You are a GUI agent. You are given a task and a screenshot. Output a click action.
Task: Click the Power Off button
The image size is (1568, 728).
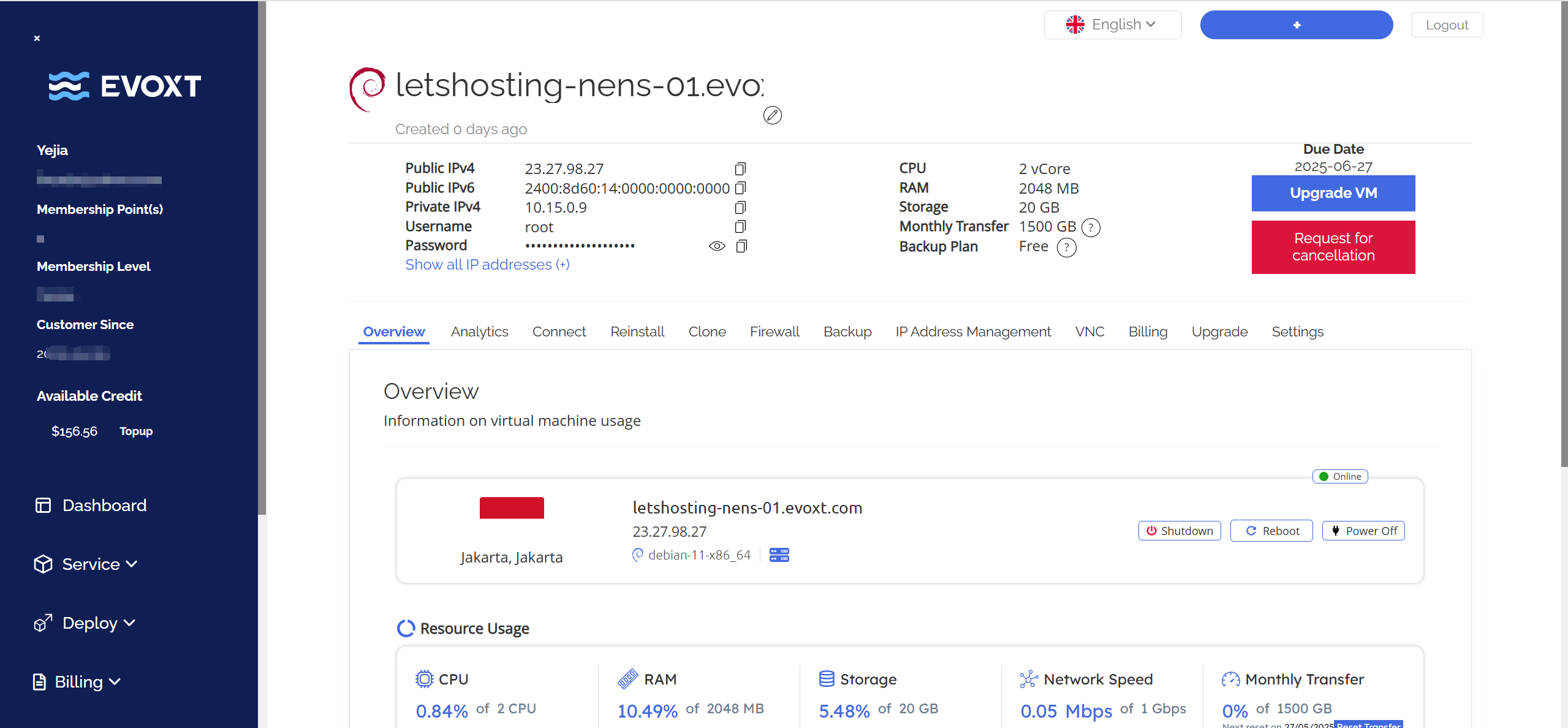click(1363, 531)
